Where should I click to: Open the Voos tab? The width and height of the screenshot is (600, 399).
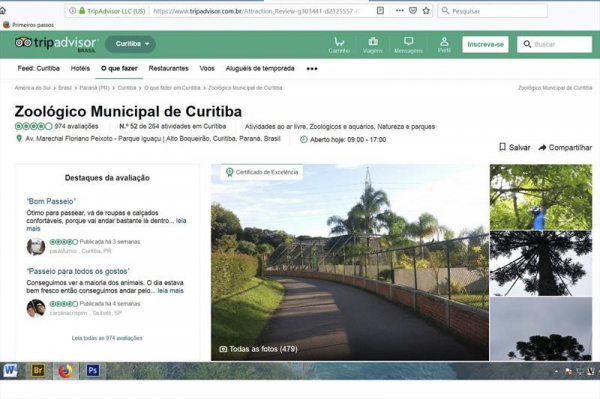(207, 68)
